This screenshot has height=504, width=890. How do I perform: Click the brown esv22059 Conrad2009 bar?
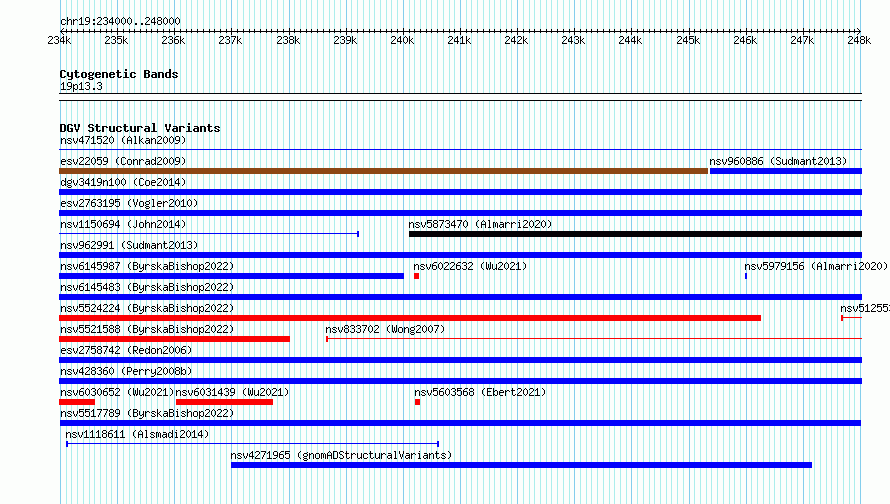click(x=384, y=171)
